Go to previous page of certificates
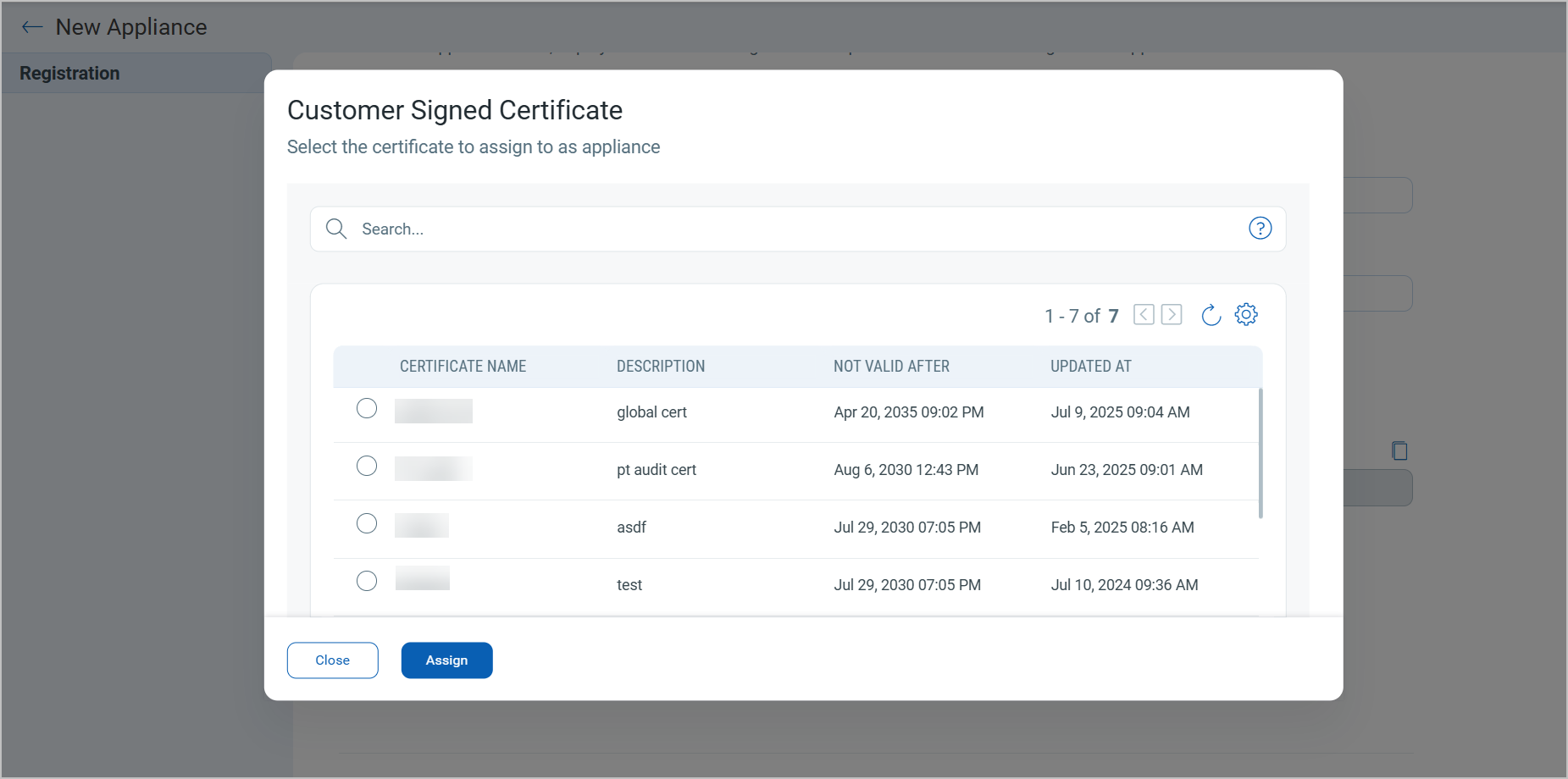The height and width of the screenshot is (779, 1568). (x=1144, y=315)
